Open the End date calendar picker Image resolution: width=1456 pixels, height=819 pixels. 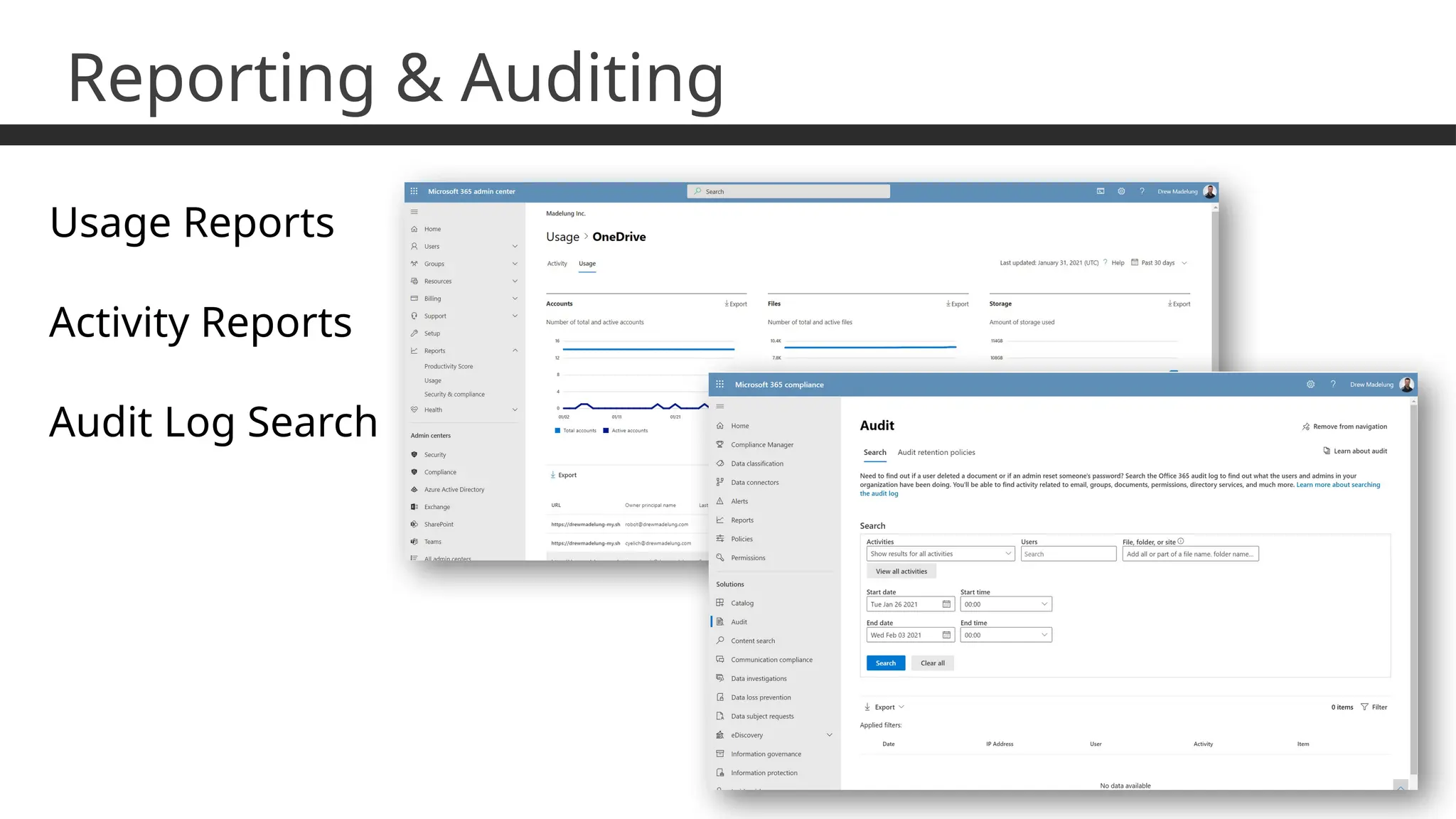click(x=946, y=635)
